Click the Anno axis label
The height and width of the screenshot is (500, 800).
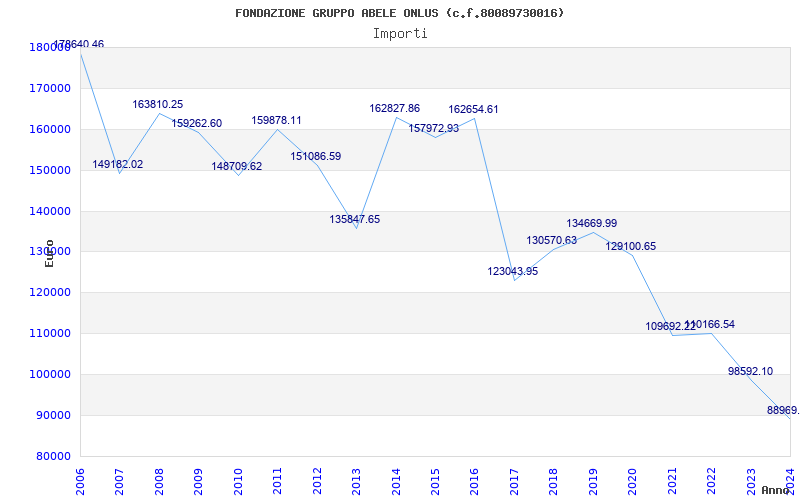coord(774,490)
